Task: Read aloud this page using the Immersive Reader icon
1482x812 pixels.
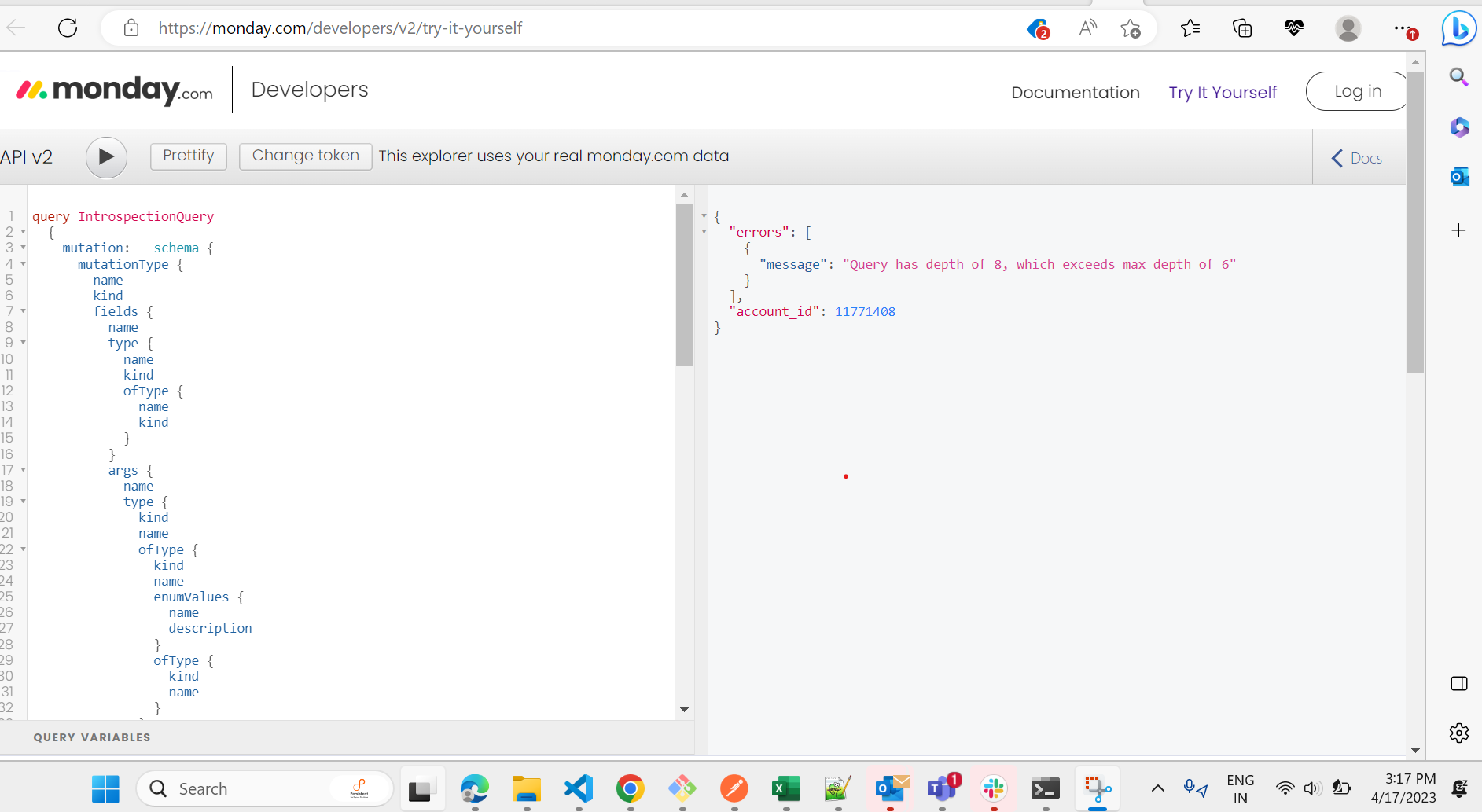Action: coord(1088,28)
